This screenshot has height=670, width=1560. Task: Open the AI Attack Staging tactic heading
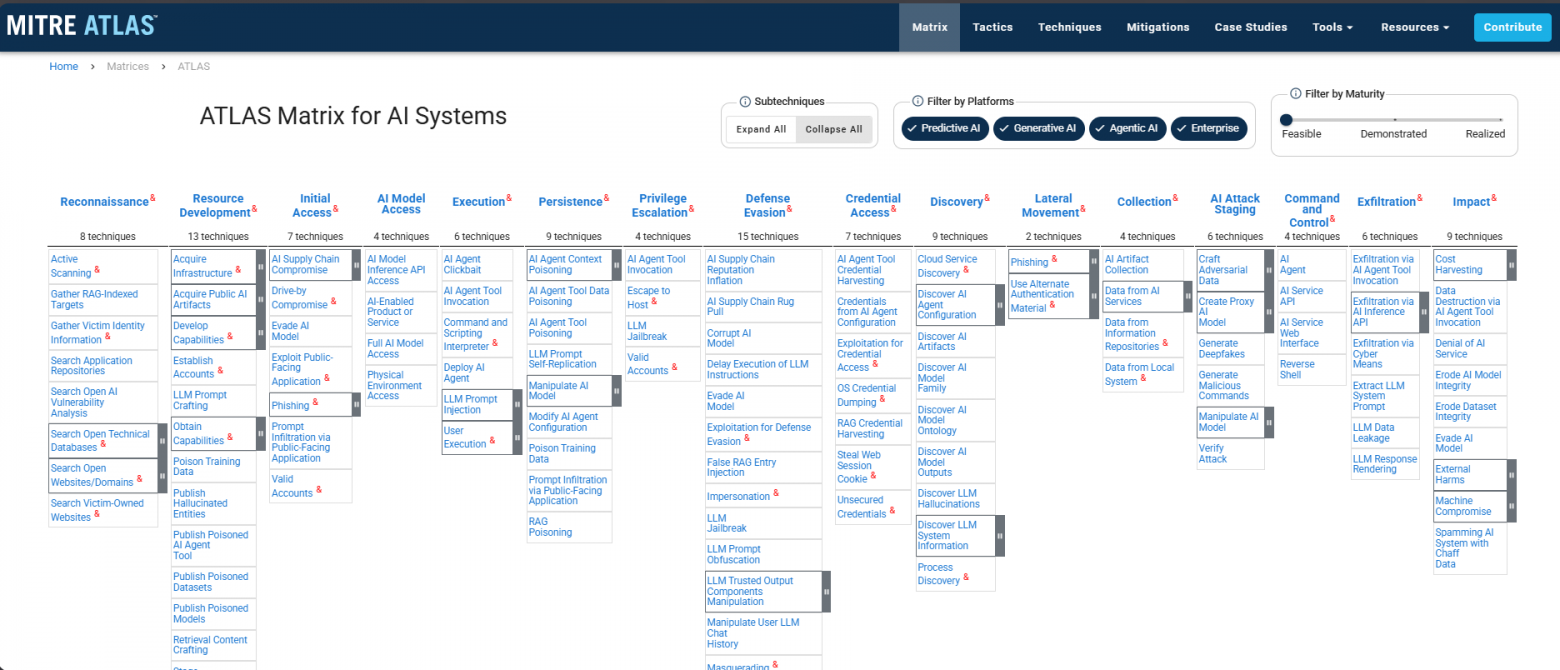(1235, 203)
